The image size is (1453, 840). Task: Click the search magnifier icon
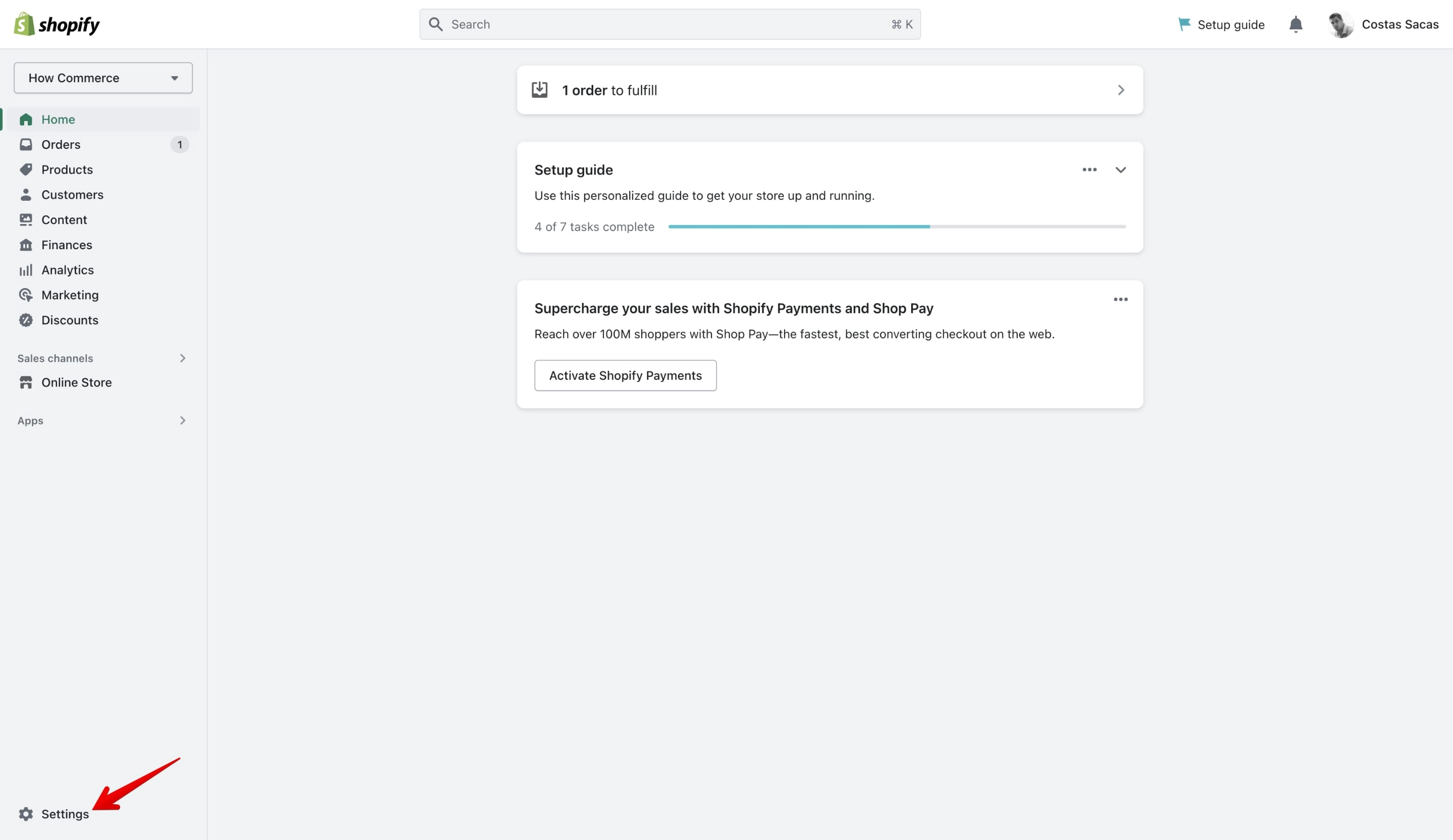pyautogui.click(x=436, y=24)
